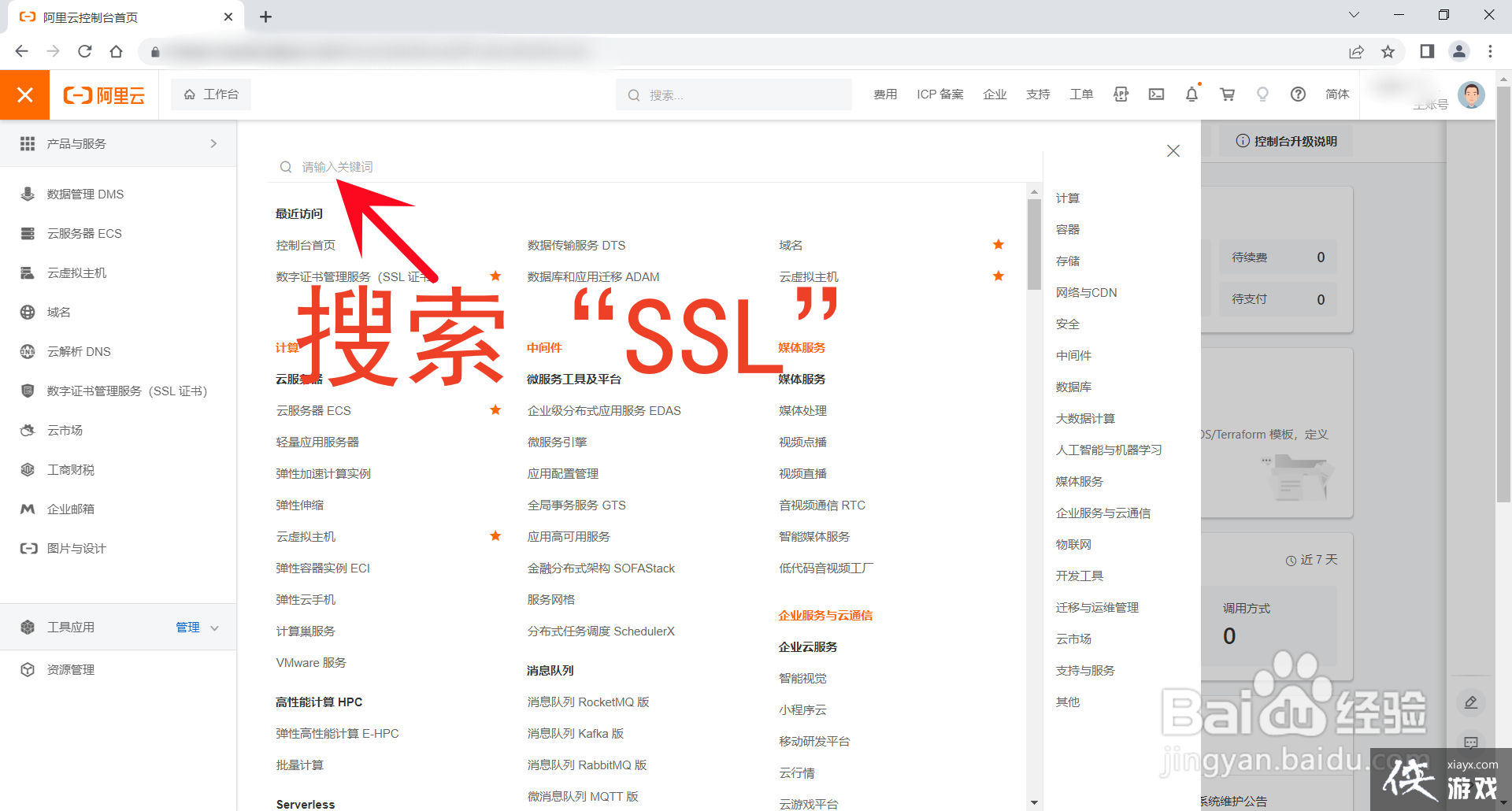This screenshot has width=1512, height=811.
Task: Open a new browser tab
Action: point(266,17)
